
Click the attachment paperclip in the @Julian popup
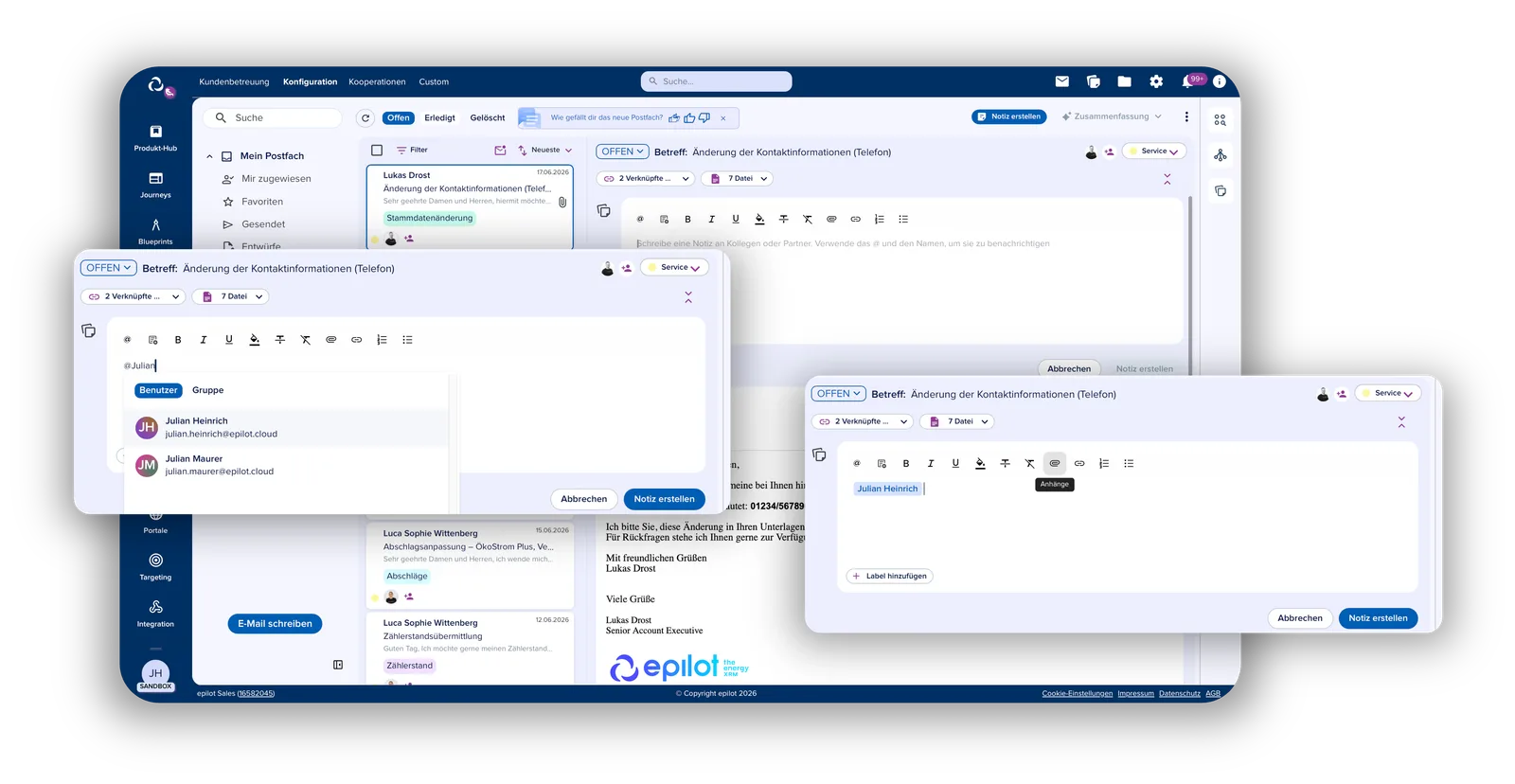(331, 339)
